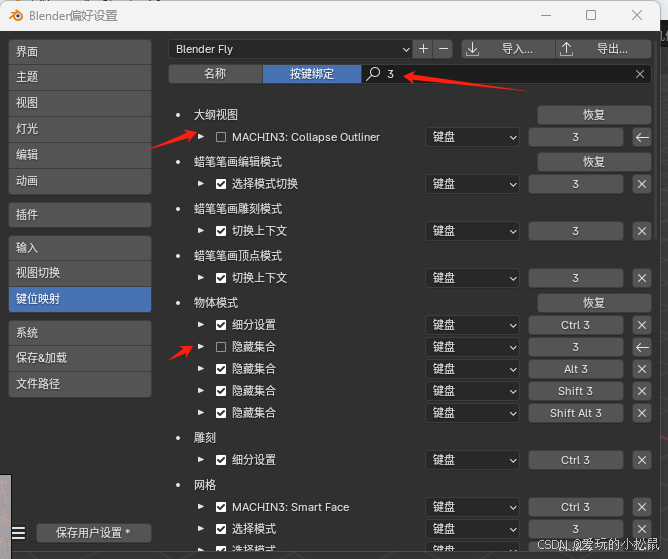Image resolution: width=668 pixels, height=559 pixels.
Task: Click 恢复 for 大纲视图
Action: (x=594, y=115)
